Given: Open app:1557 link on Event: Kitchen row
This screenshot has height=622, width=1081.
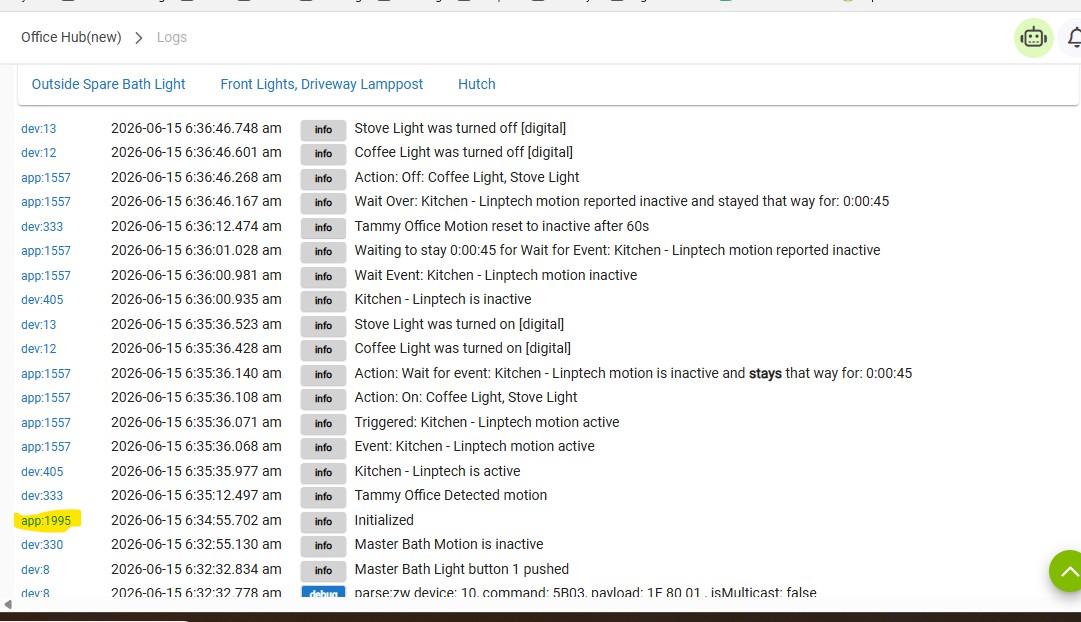Looking at the screenshot, I should [46, 447].
